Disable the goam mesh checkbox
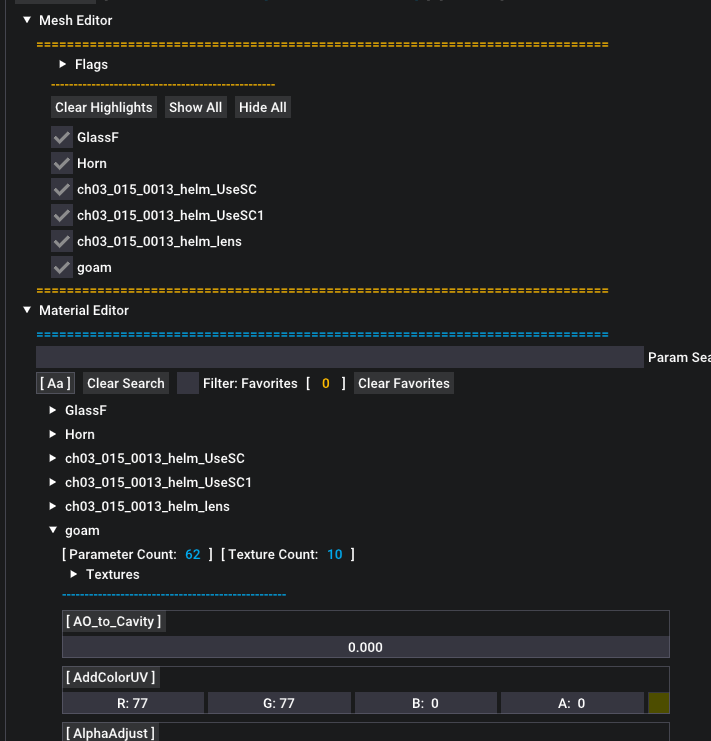 click(x=62, y=267)
